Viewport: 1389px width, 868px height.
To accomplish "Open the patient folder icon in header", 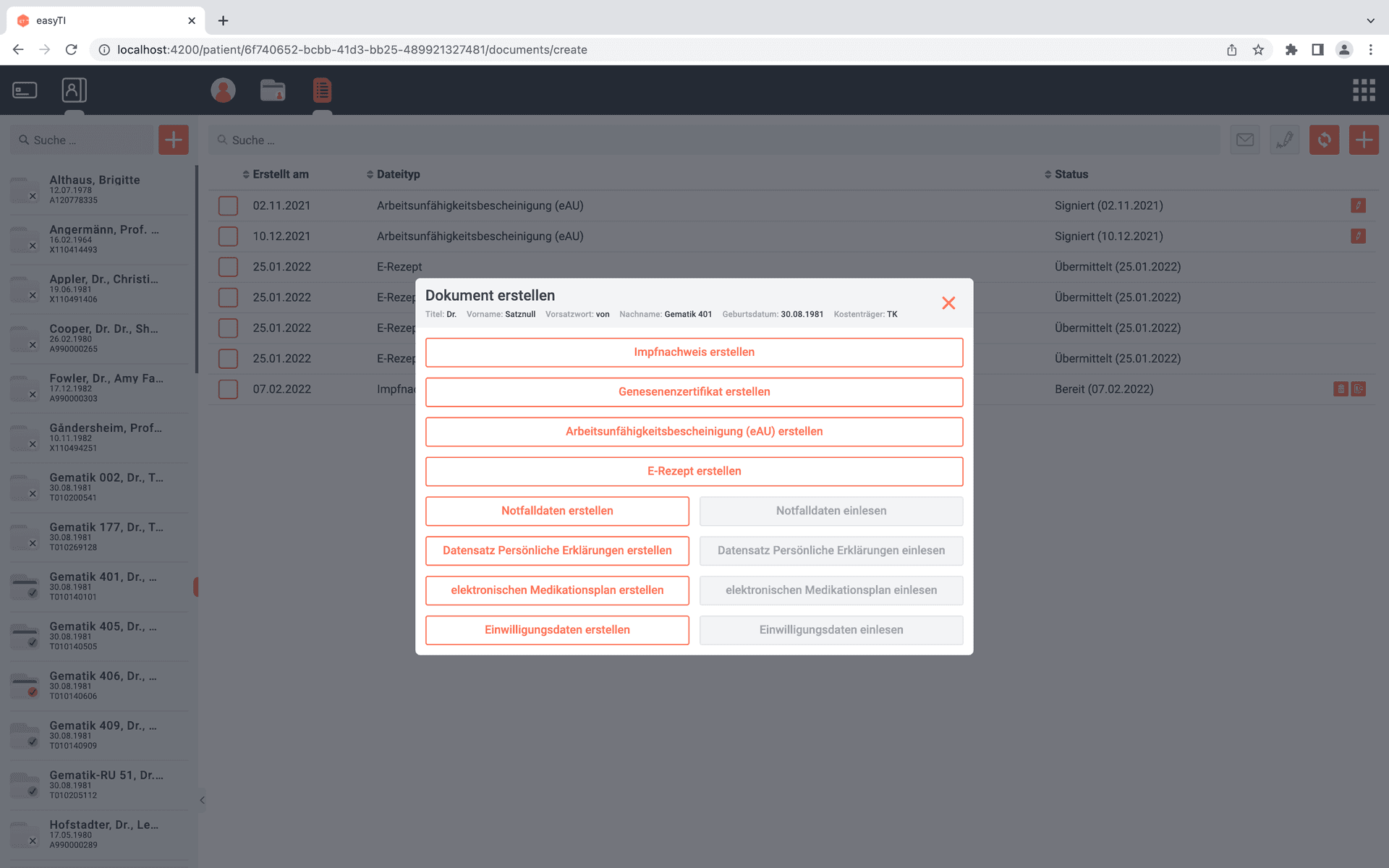I will (x=273, y=90).
